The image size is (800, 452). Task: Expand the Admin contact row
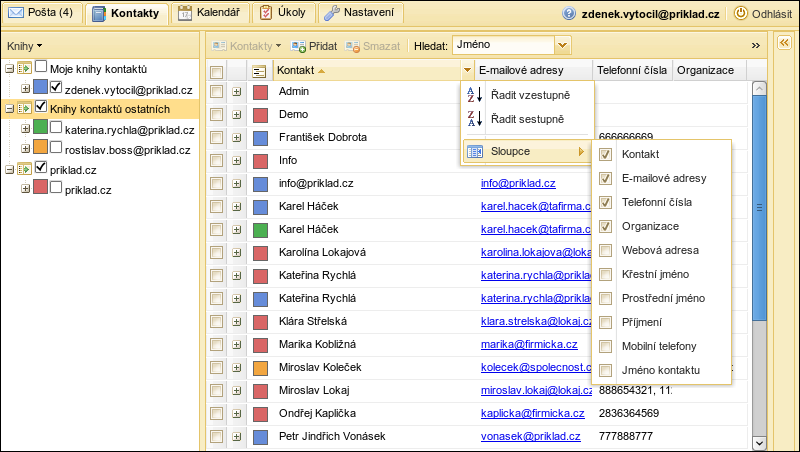(x=237, y=92)
